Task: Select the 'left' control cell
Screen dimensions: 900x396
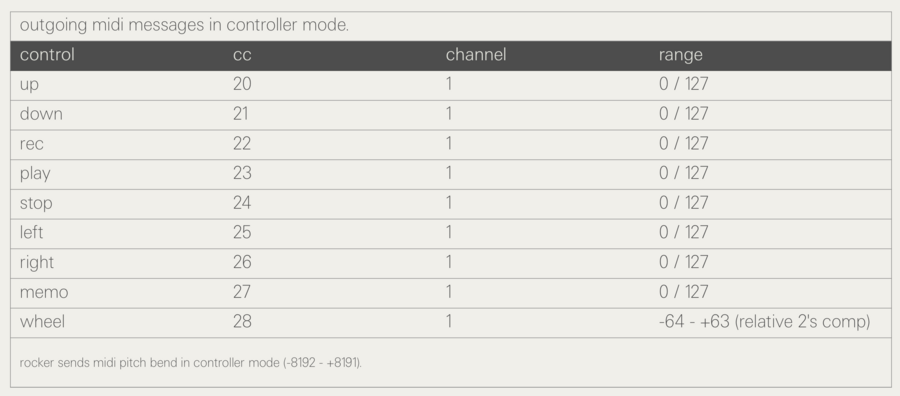Action: tap(31, 232)
